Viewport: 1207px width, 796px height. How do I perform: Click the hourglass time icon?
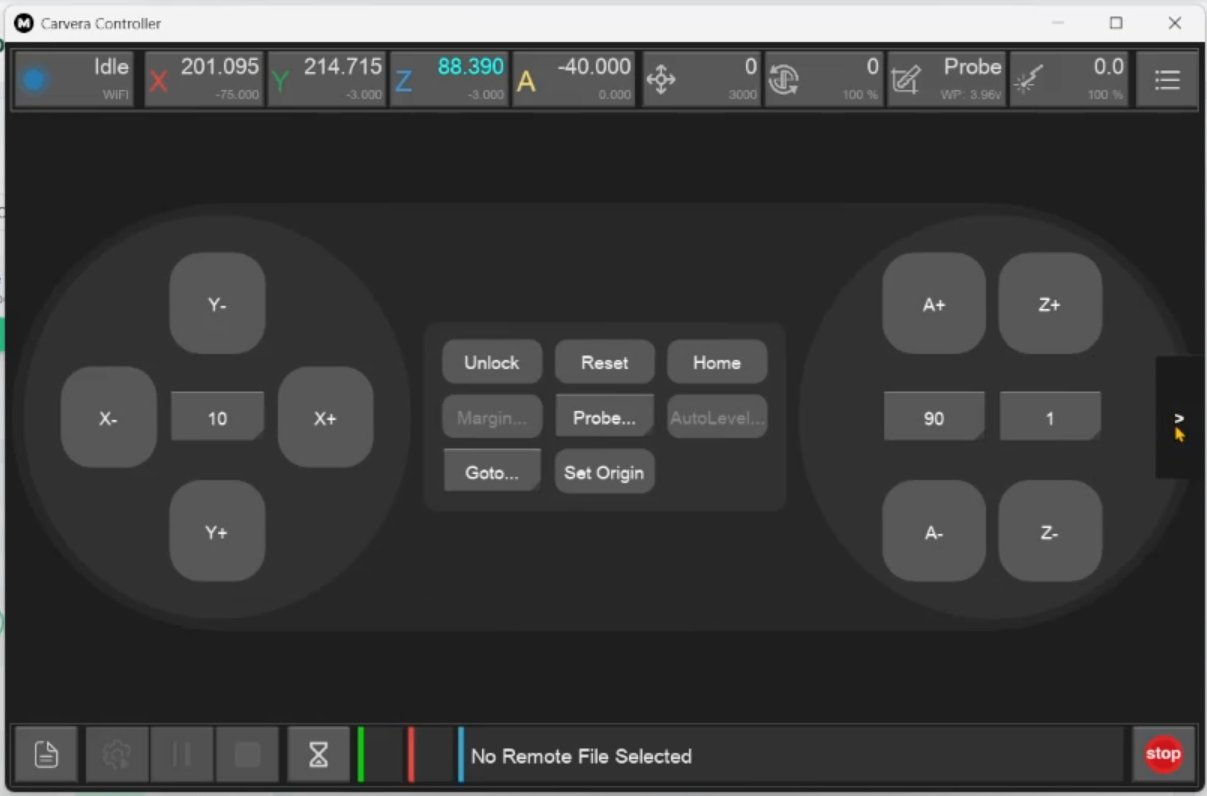click(x=318, y=754)
